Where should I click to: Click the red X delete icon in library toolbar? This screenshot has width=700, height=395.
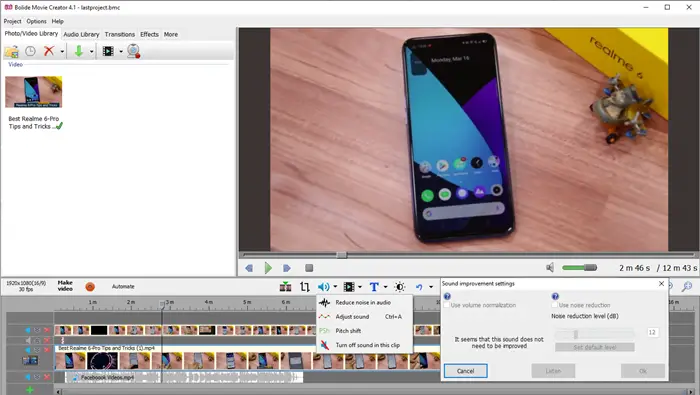(49, 51)
